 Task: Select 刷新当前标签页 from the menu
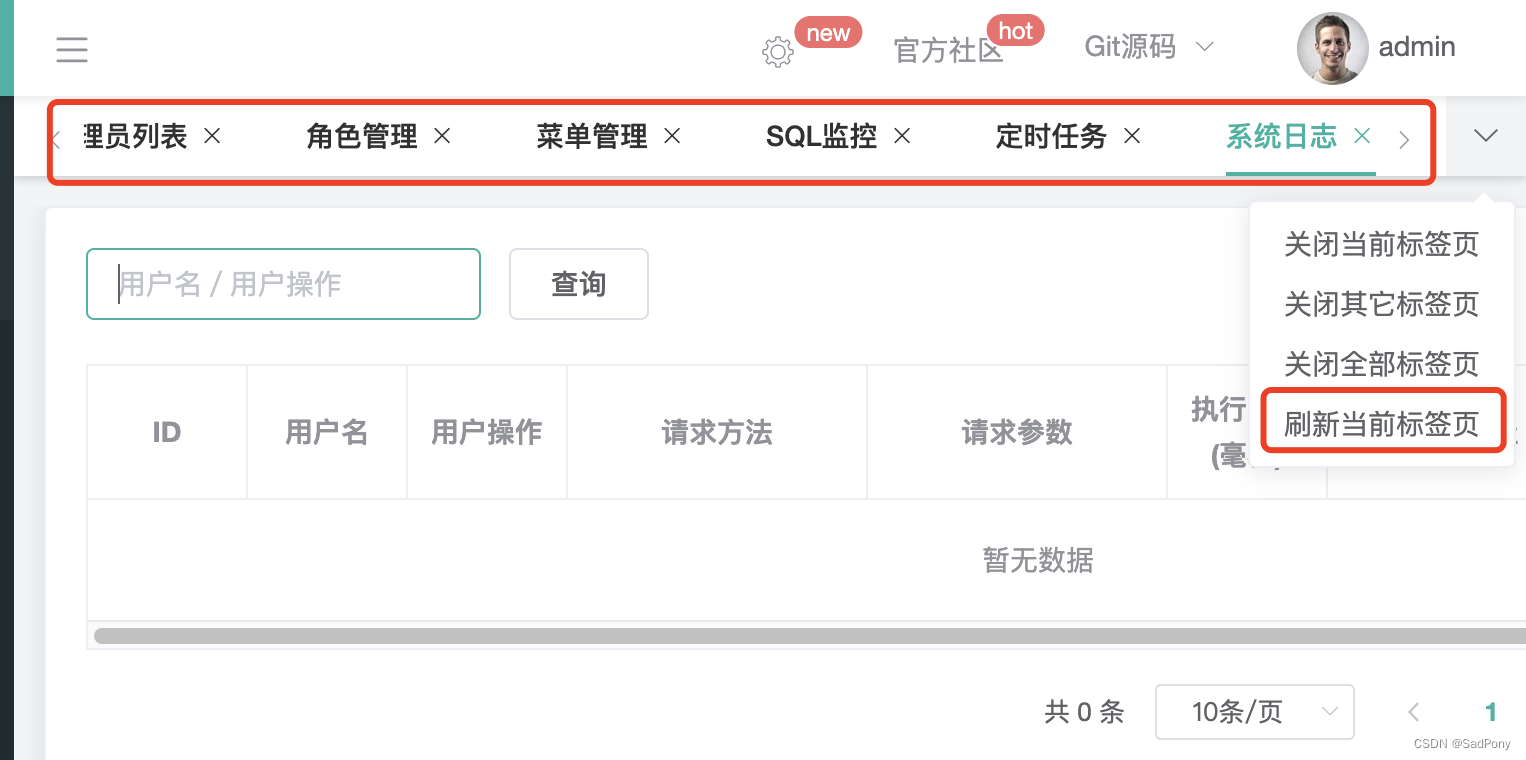1381,421
